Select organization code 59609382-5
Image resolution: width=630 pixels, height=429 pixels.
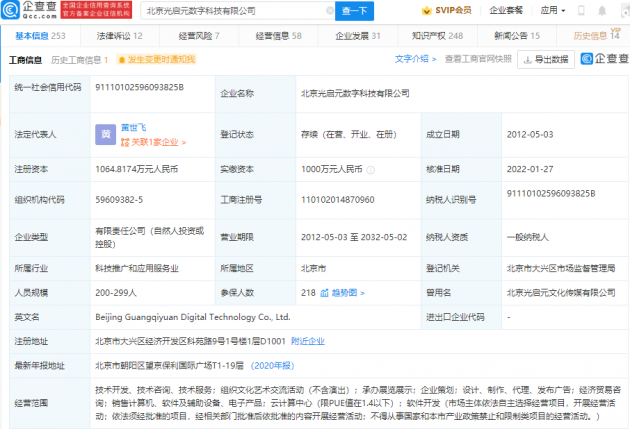pyautogui.click(x=119, y=200)
